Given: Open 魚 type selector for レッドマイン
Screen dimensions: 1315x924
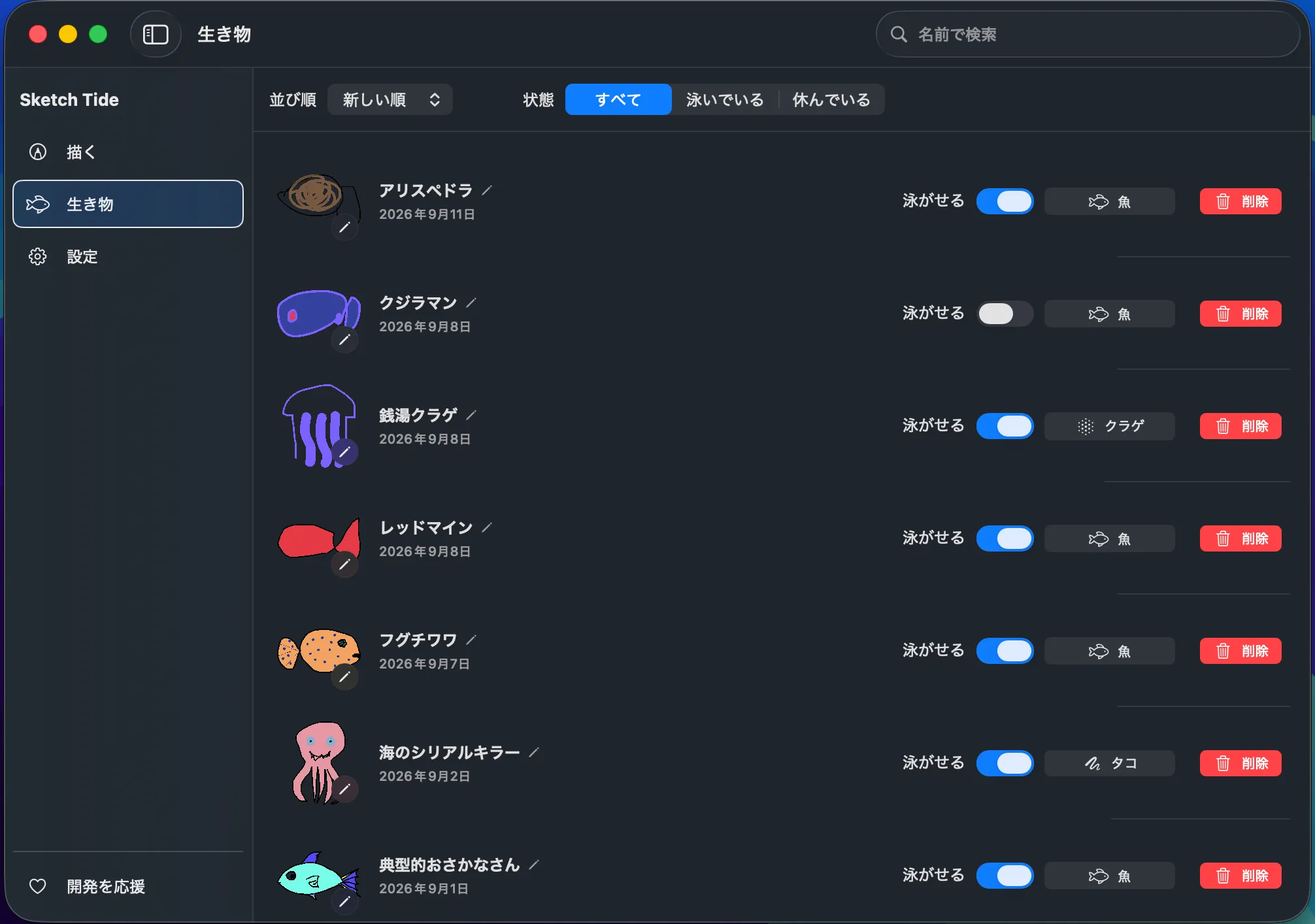Looking at the screenshot, I should (x=1110, y=538).
